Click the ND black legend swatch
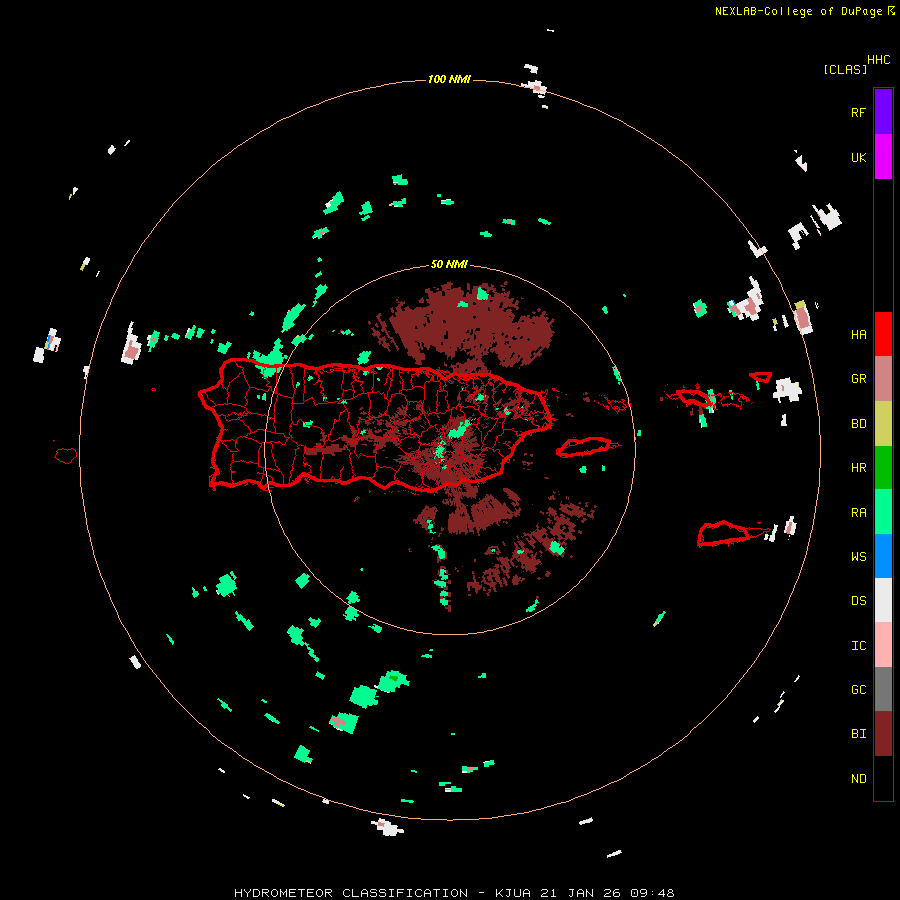The width and height of the screenshot is (900, 900). coord(883,778)
